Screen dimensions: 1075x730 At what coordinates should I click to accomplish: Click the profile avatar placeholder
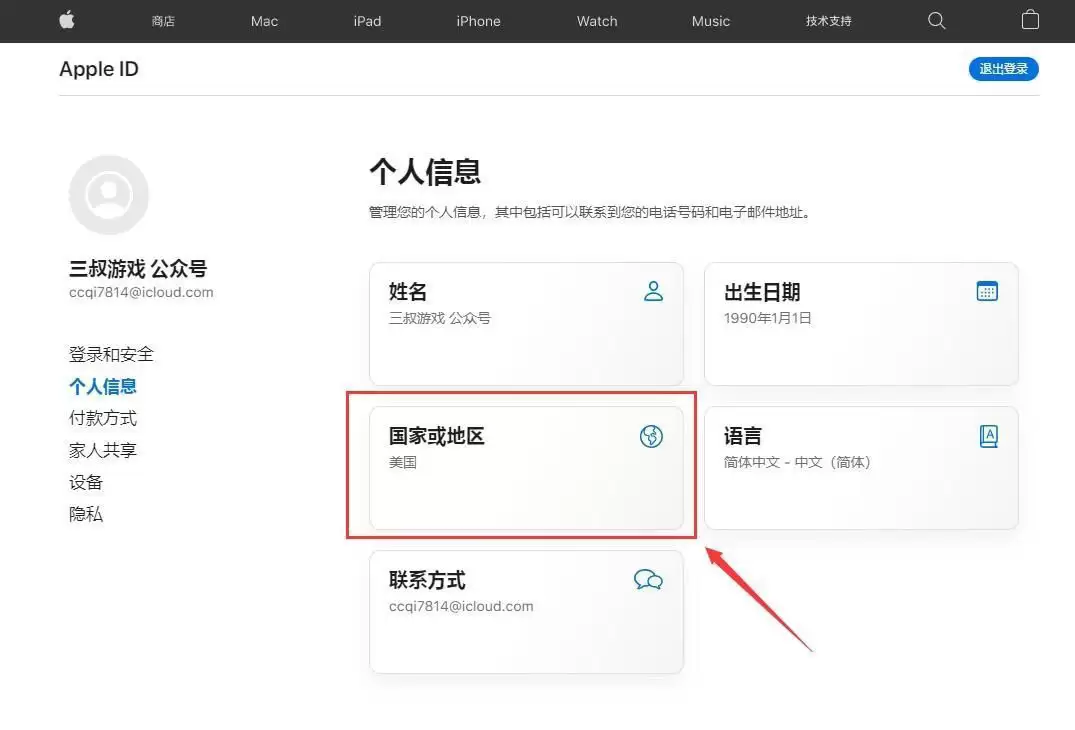(x=108, y=194)
